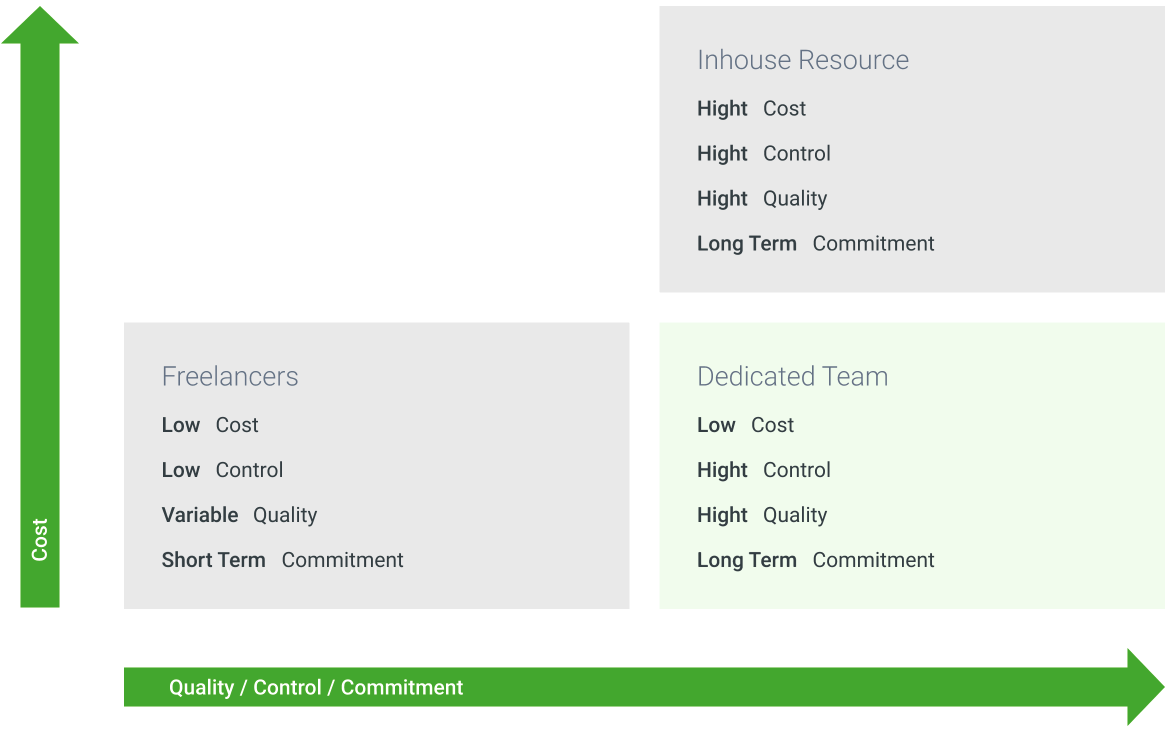The height and width of the screenshot is (733, 1168).
Task: Select the vertical Cost label
Action: tap(39, 539)
